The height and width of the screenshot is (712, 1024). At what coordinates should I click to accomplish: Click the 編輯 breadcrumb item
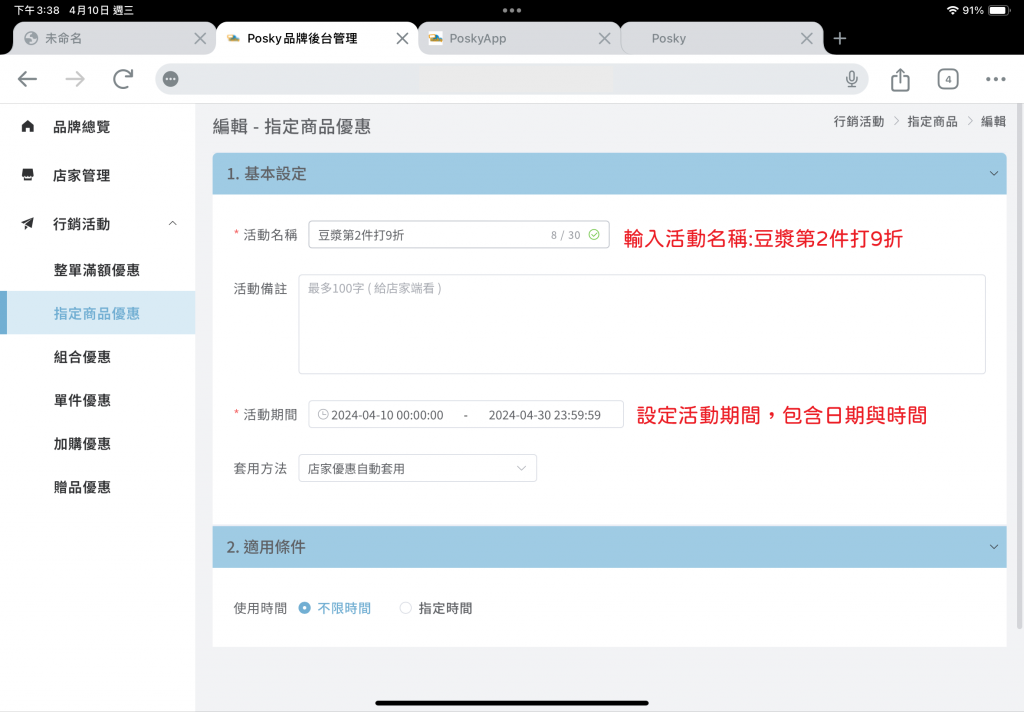click(x=993, y=121)
